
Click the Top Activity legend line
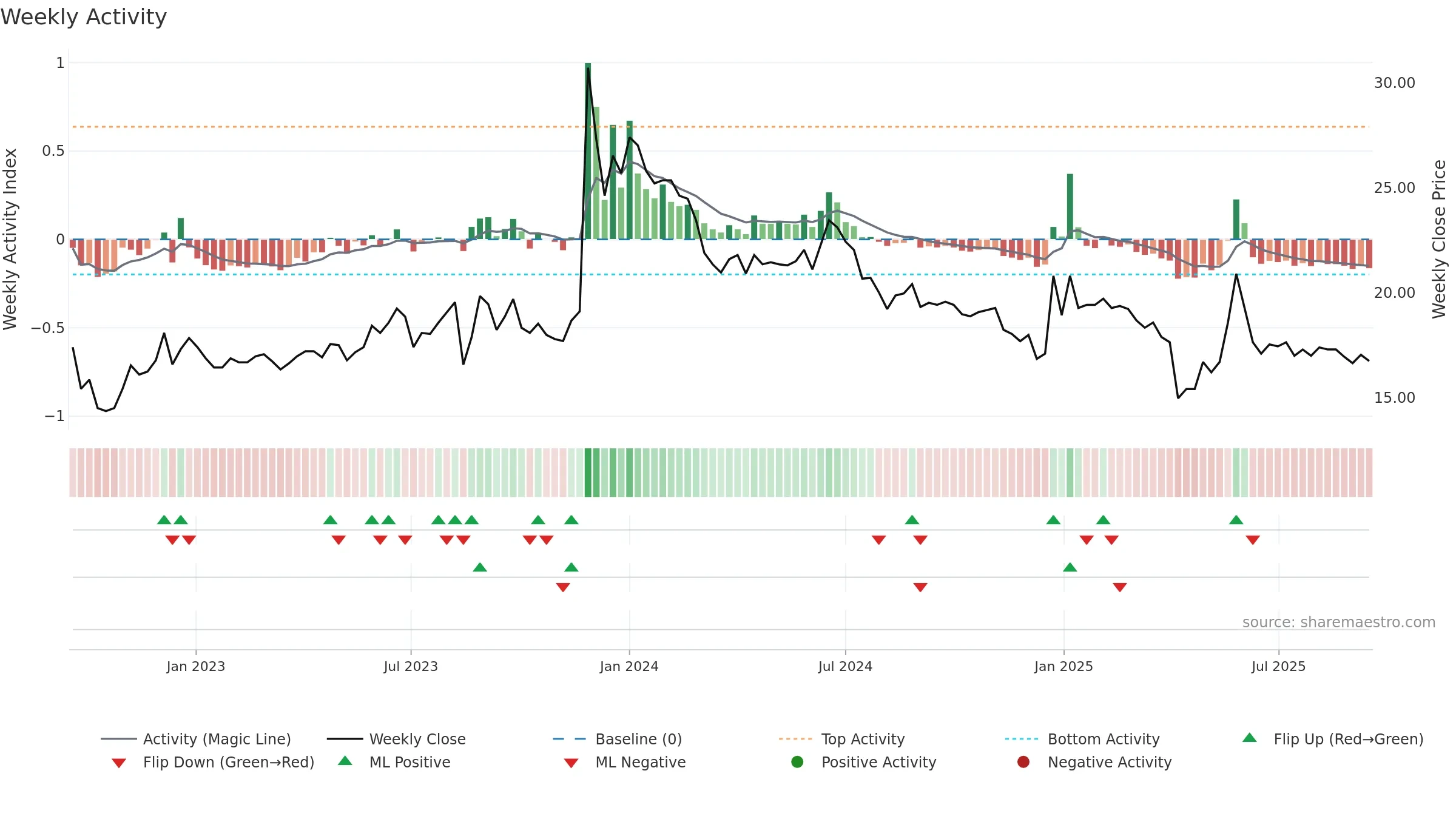coord(795,739)
